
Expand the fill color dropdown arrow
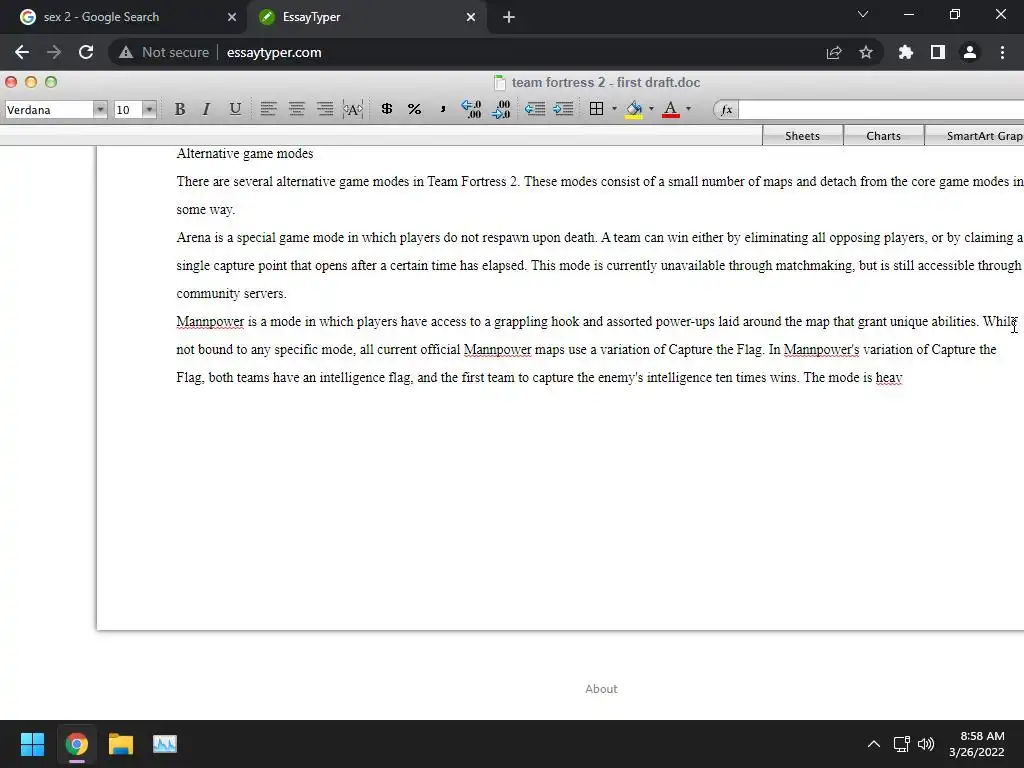[x=651, y=109]
